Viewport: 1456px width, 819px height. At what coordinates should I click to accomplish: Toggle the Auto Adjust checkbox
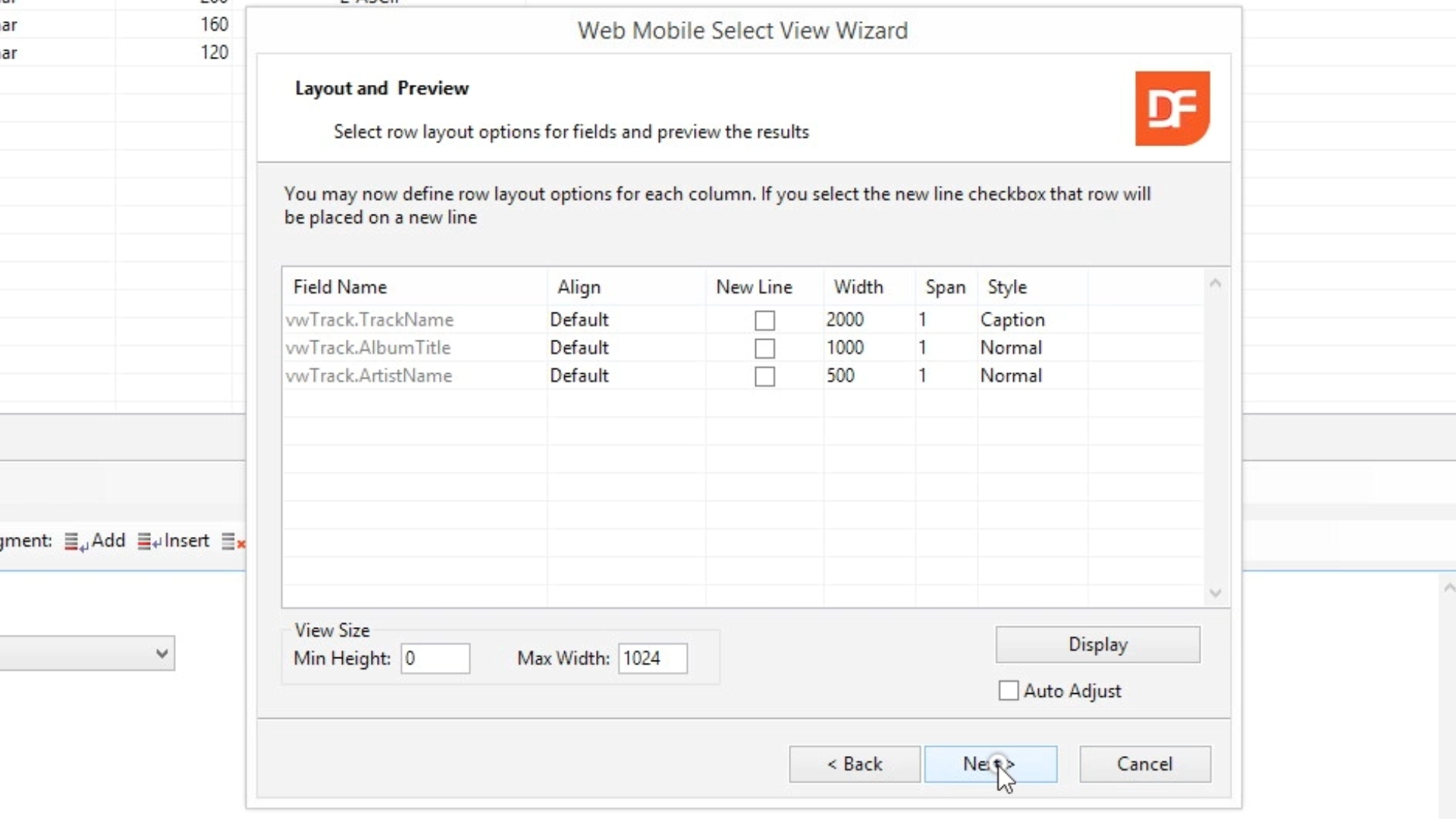(1008, 691)
